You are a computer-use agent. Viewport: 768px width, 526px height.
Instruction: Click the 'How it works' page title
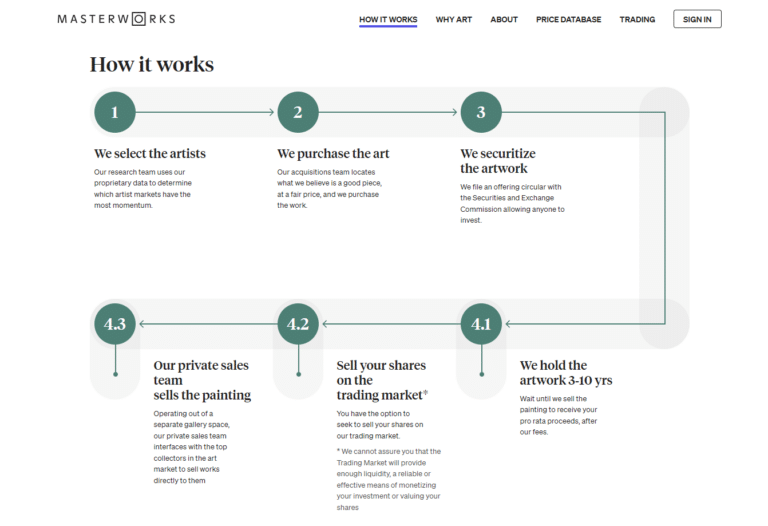point(151,65)
